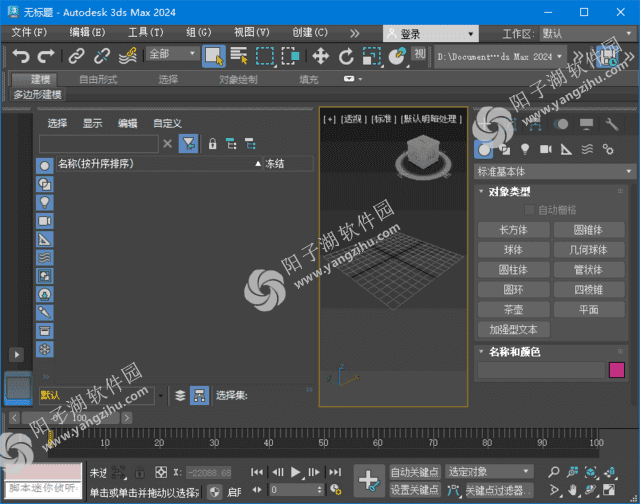Click the Bind to Space Warp icon
The width and height of the screenshot is (640, 504).
coord(127,56)
